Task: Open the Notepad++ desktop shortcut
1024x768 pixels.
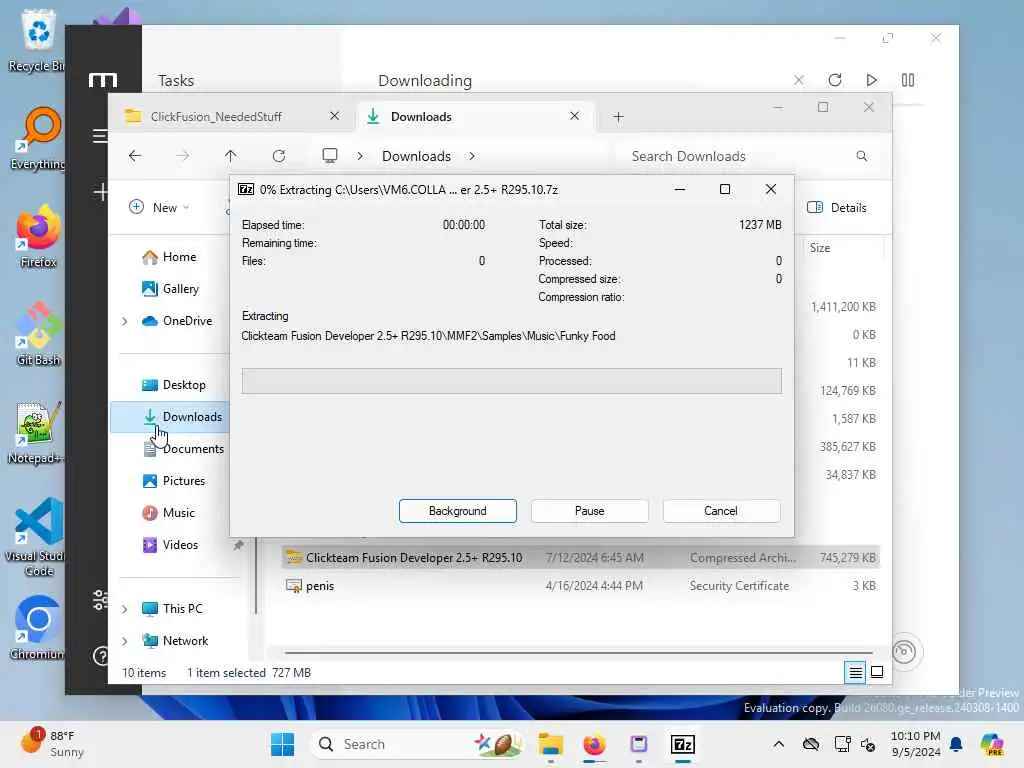Action: 35,432
